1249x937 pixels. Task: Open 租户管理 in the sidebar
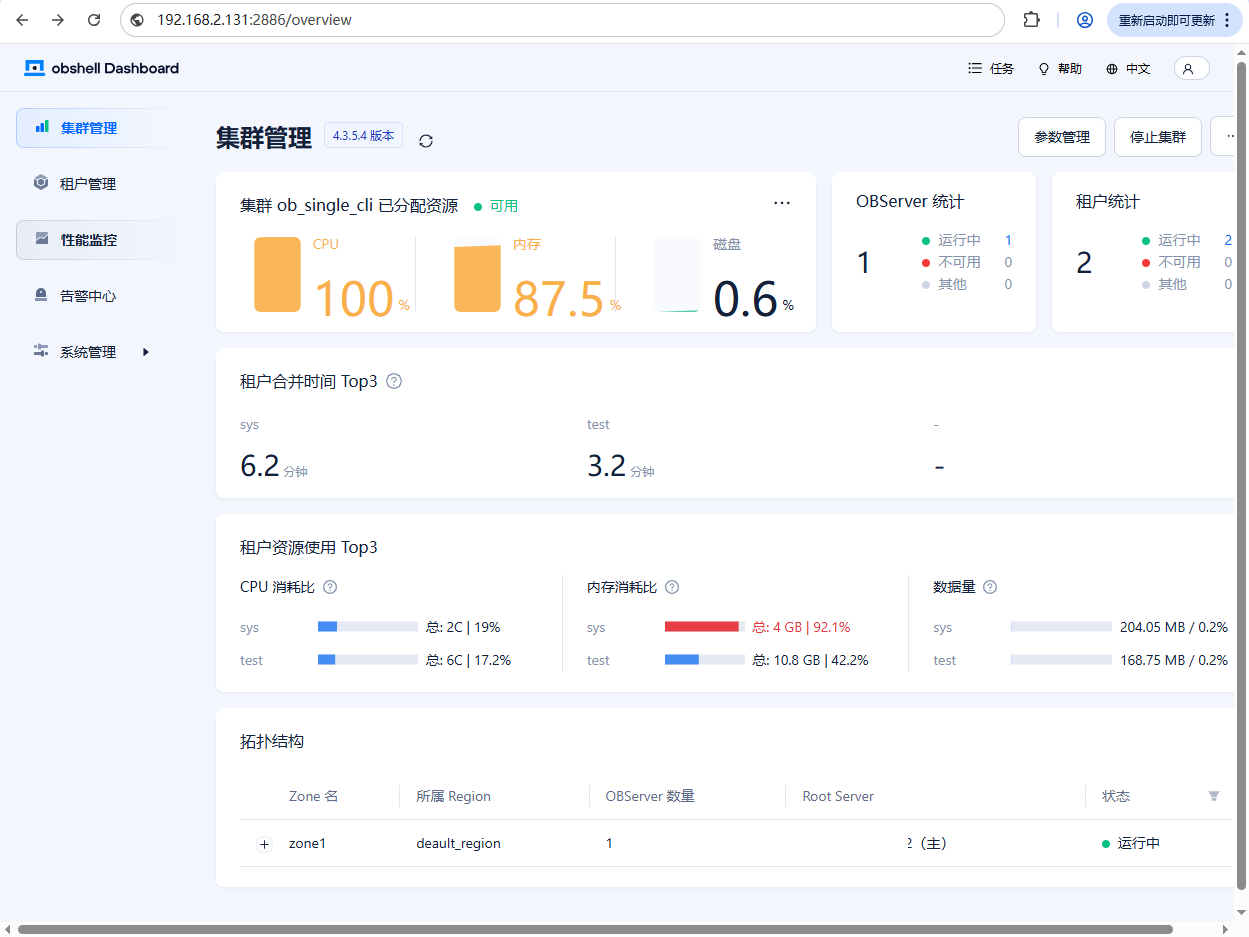pos(88,184)
